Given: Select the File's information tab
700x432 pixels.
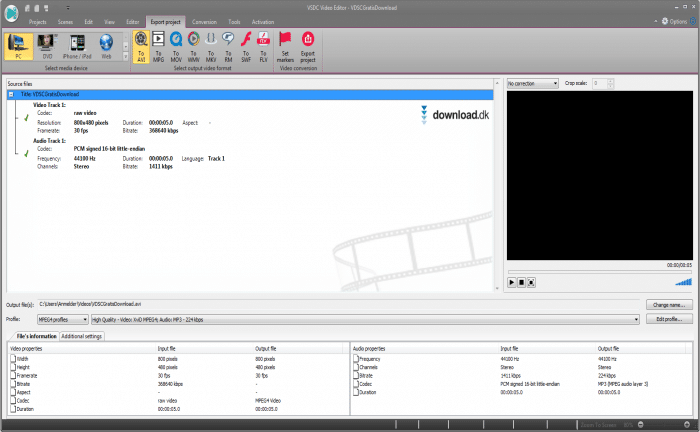Looking at the screenshot, I should click(37, 336).
